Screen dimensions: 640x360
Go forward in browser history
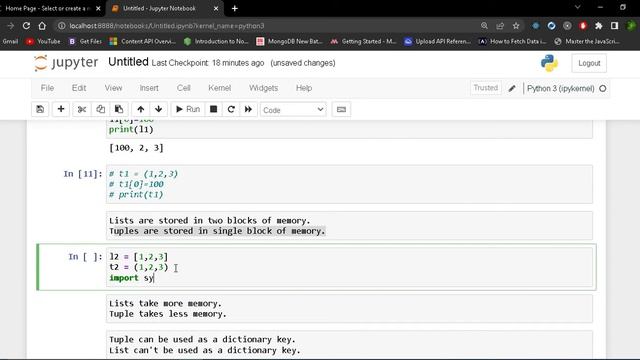(x=11, y=26)
